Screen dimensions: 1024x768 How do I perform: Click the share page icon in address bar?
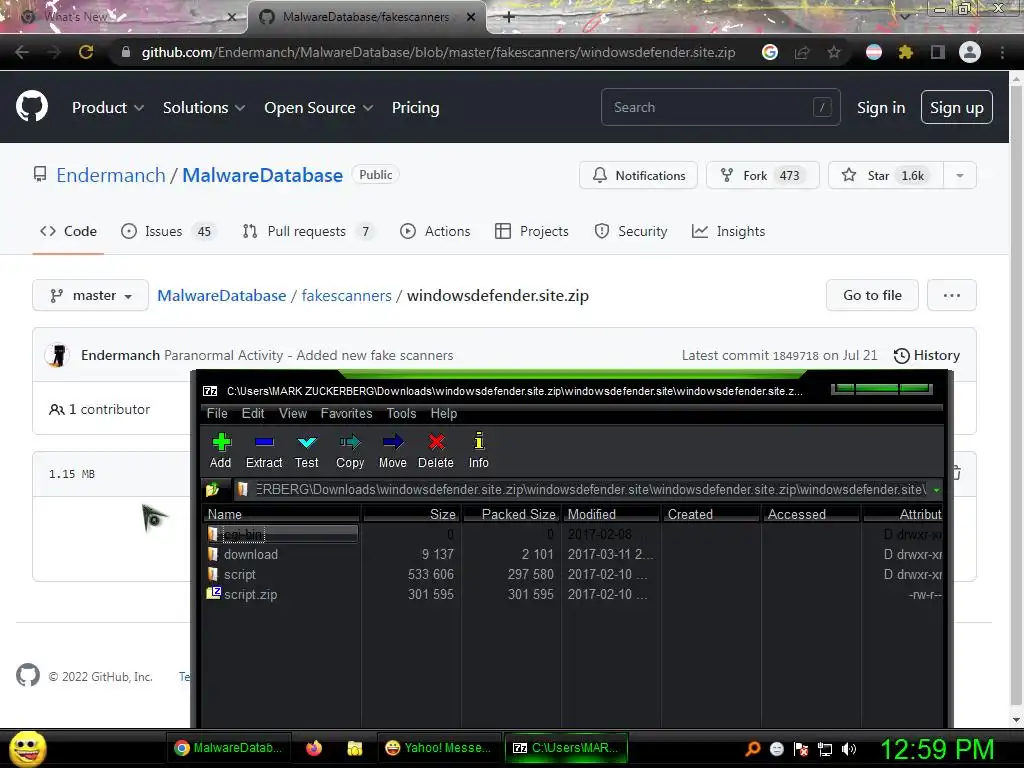tap(802, 52)
